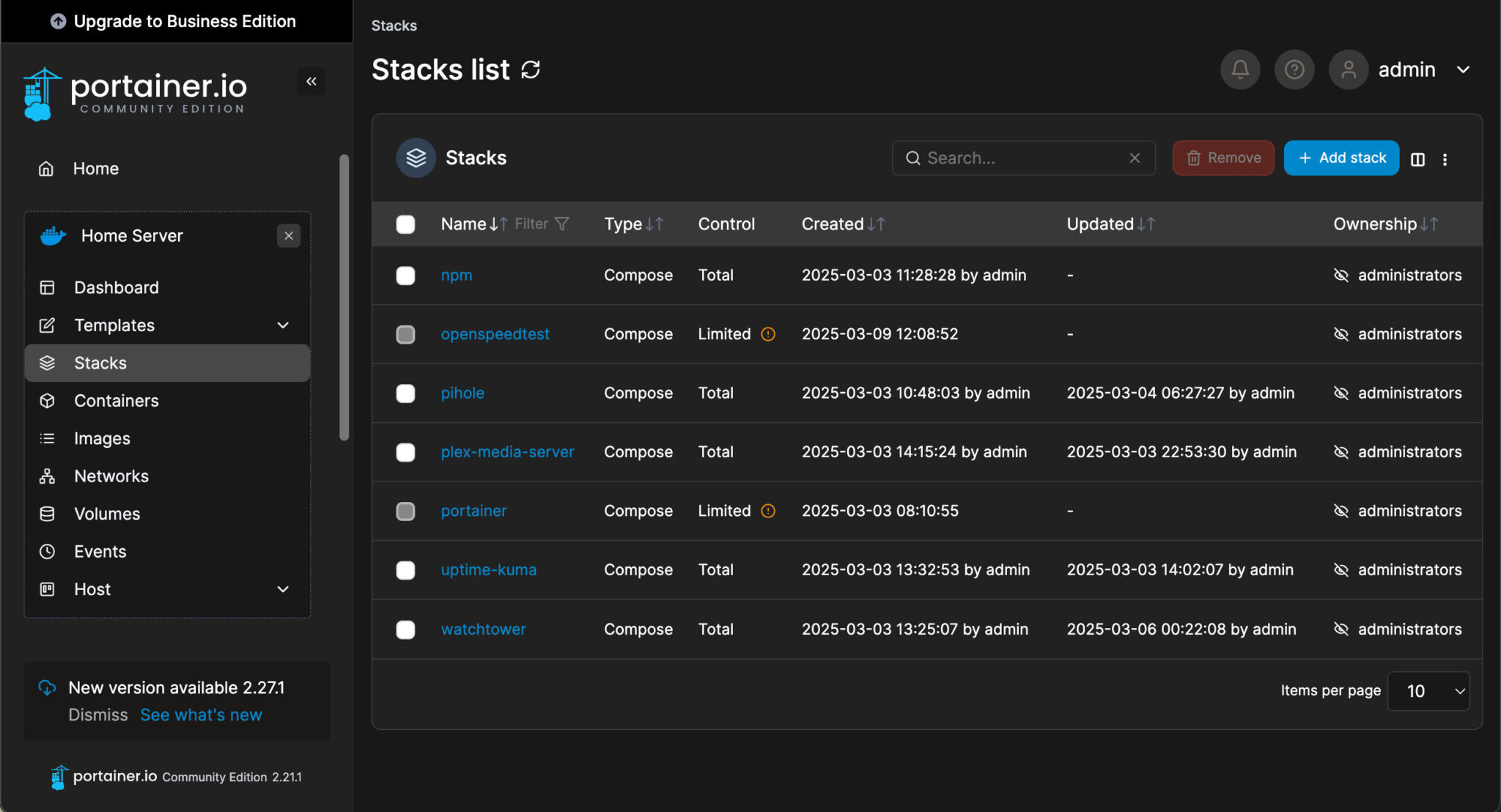This screenshot has height=812, width=1501.
Task: Select the pihole stack checkbox
Action: (x=405, y=394)
